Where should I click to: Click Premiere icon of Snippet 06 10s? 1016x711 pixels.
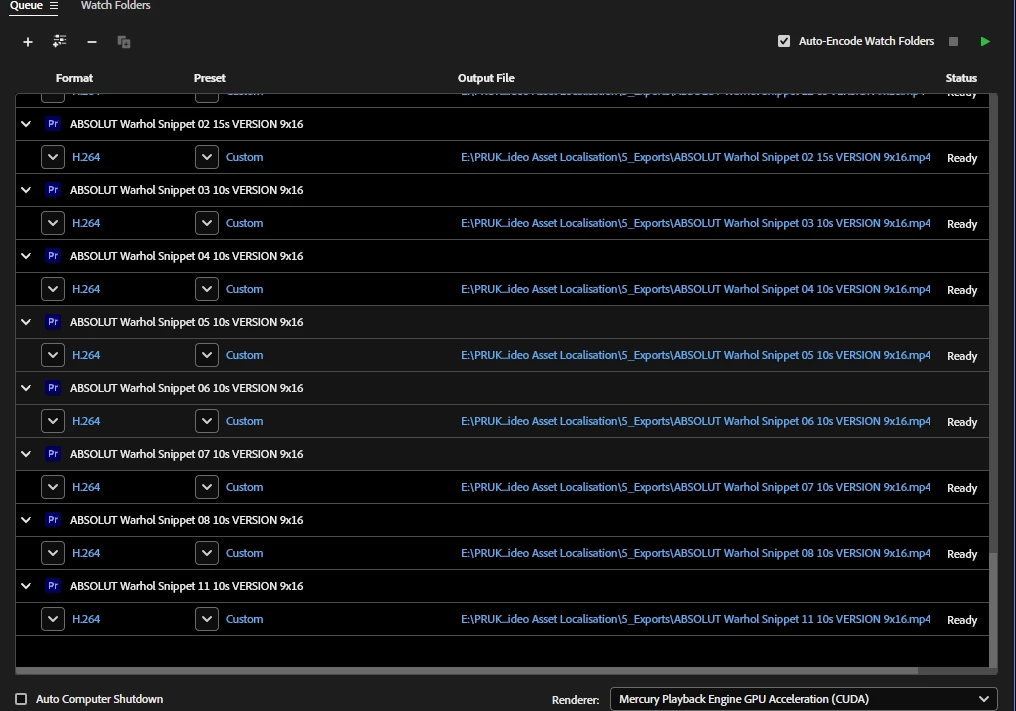click(53, 388)
